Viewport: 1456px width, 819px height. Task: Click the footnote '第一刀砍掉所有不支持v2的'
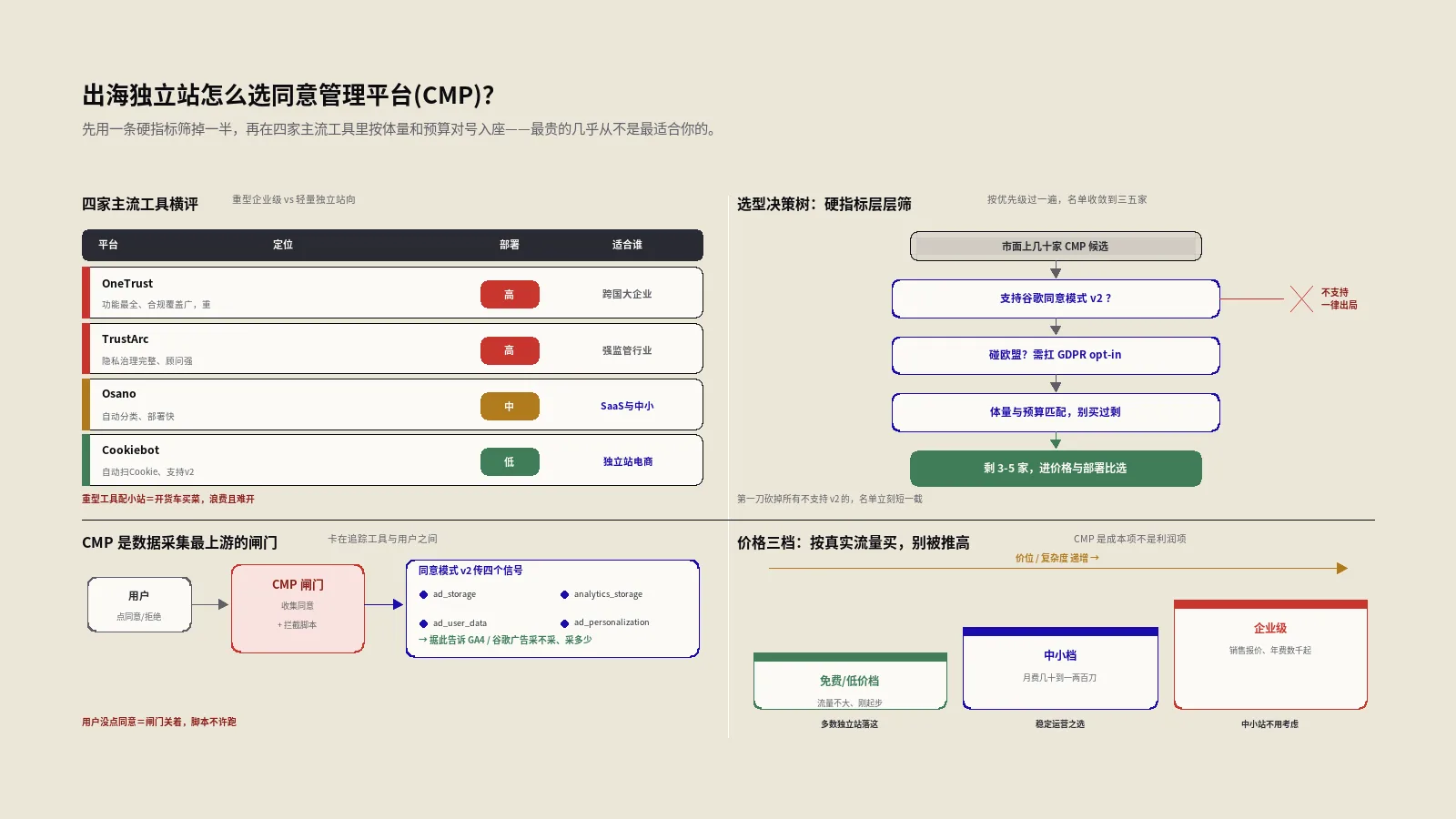[x=830, y=500]
